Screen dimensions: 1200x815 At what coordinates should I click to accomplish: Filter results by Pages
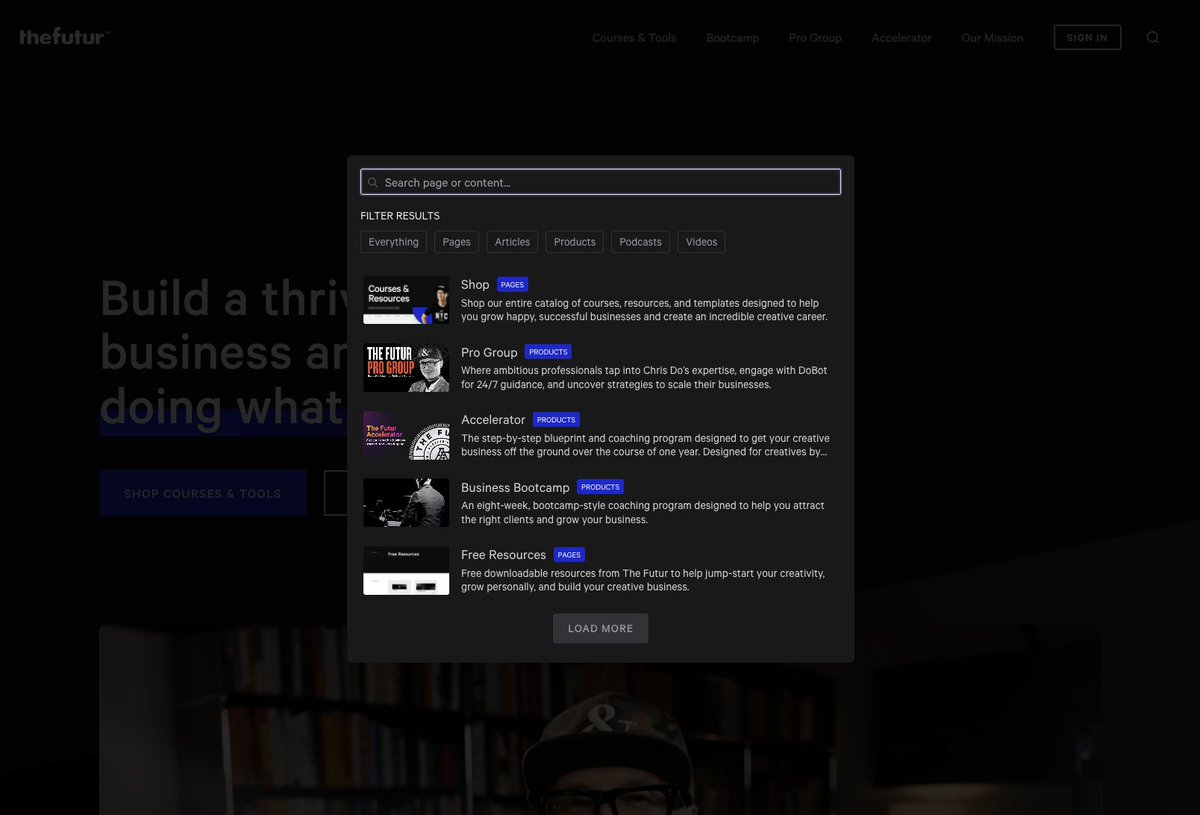(456, 242)
